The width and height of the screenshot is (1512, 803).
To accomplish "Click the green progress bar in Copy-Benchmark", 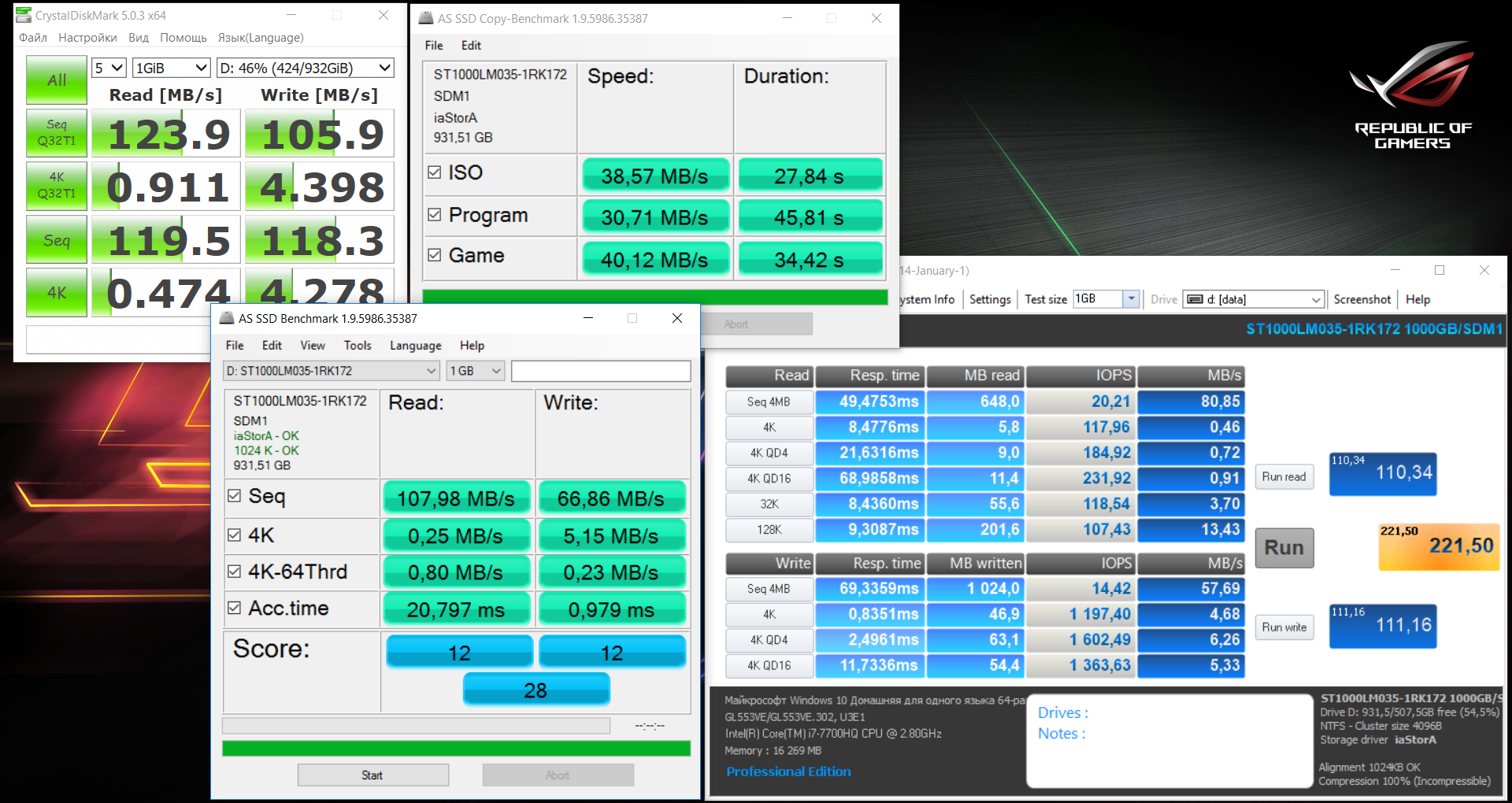I will tap(655, 297).
